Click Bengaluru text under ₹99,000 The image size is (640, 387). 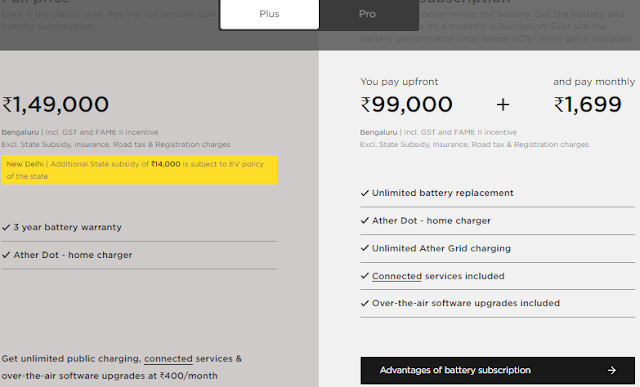click(x=378, y=132)
